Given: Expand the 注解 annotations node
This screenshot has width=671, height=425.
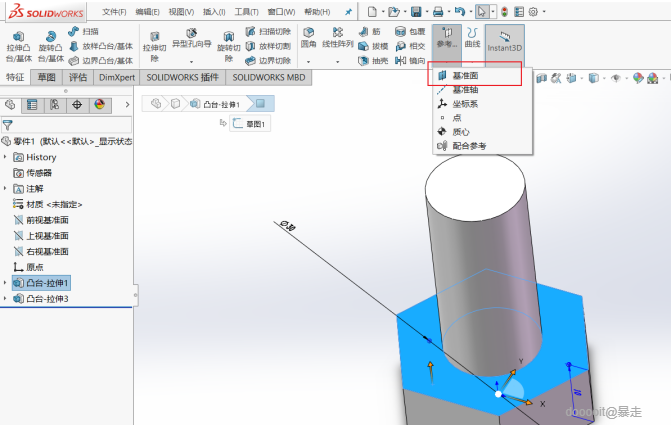Looking at the screenshot, I should [x=6, y=188].
